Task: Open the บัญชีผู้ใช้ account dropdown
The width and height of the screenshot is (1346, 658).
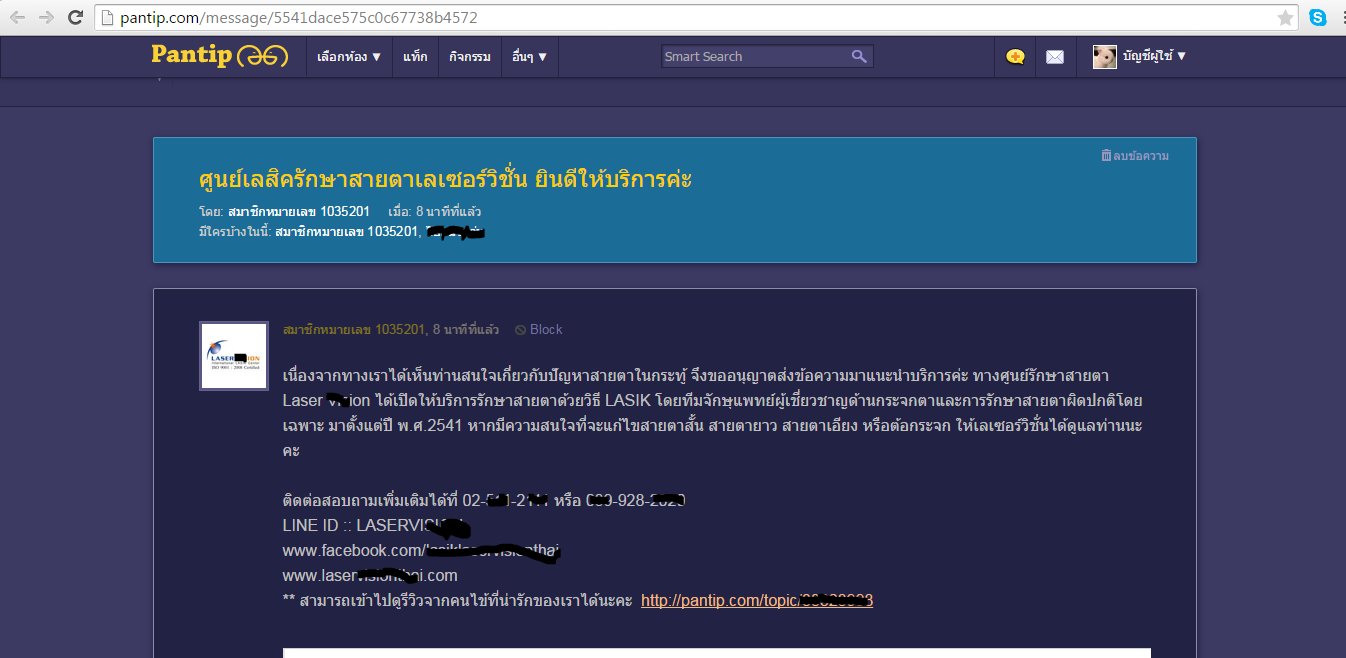Action: click(1153, 56)
